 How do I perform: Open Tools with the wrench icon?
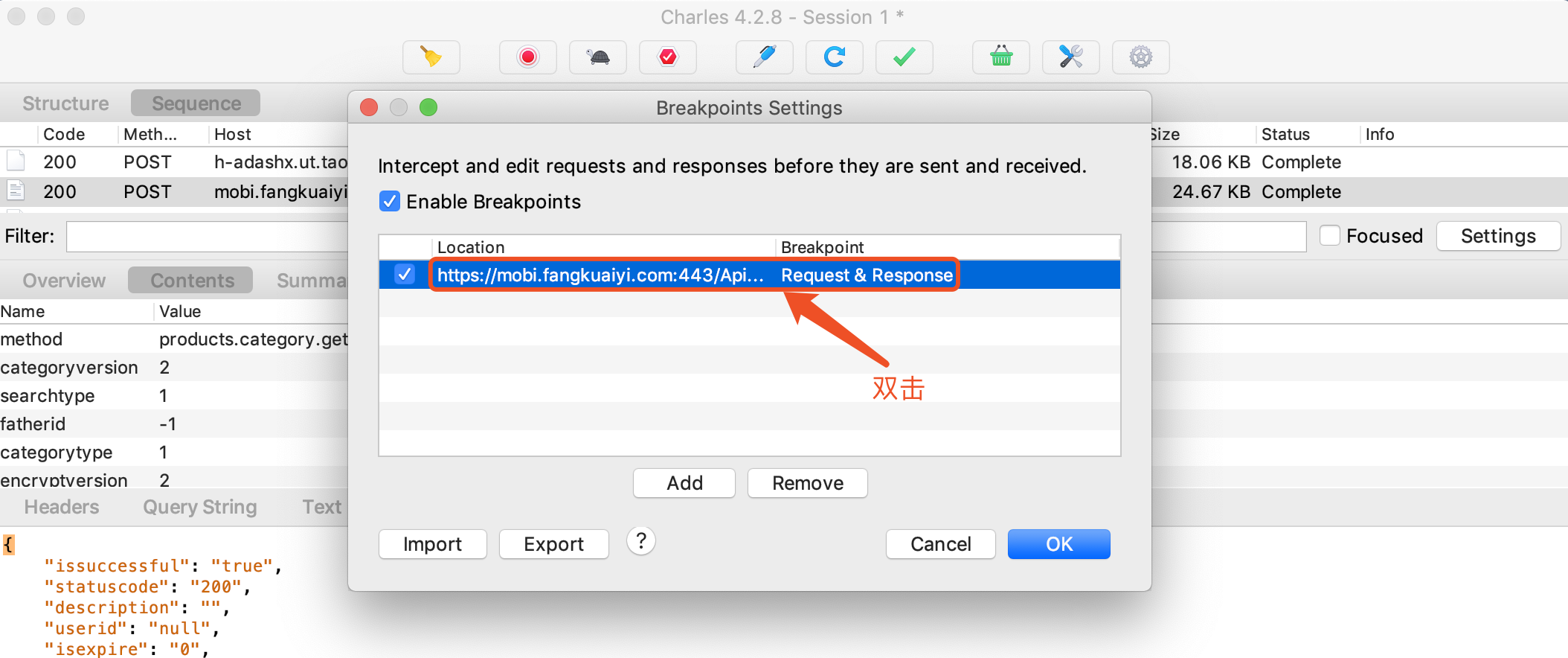pyautogui.click(x=1071, y=57)
